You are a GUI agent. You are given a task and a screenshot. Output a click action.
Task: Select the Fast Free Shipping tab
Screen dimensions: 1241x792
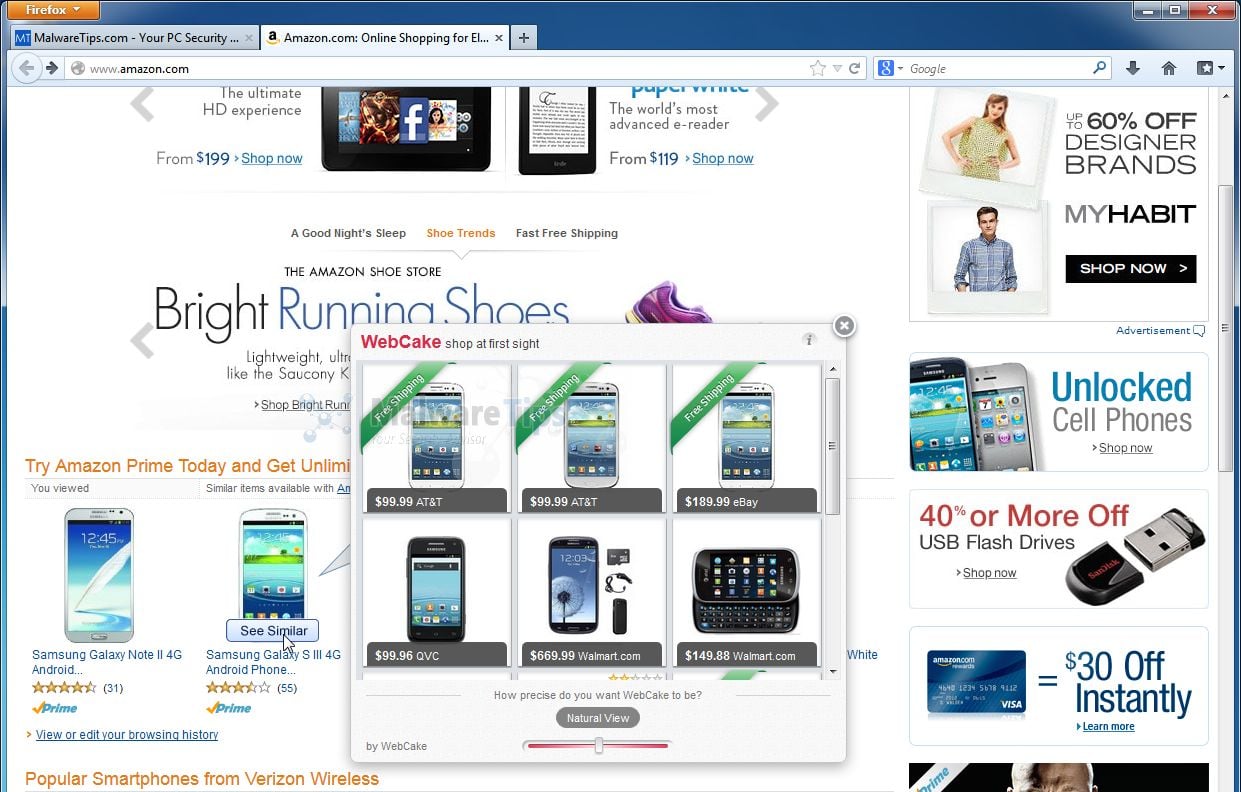coord(567,233)
